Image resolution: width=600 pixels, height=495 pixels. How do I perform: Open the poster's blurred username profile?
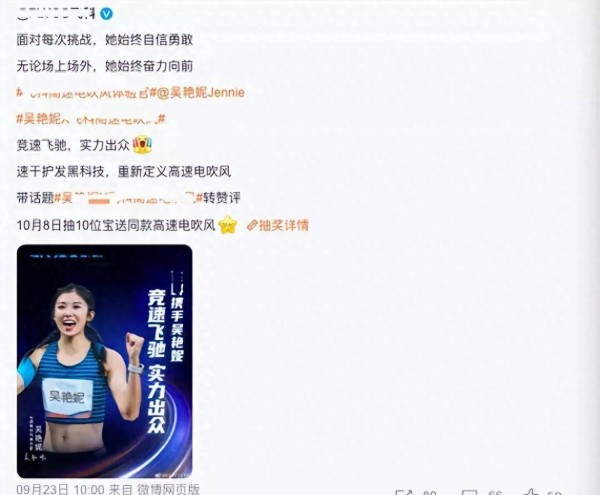tap(56, 14)
